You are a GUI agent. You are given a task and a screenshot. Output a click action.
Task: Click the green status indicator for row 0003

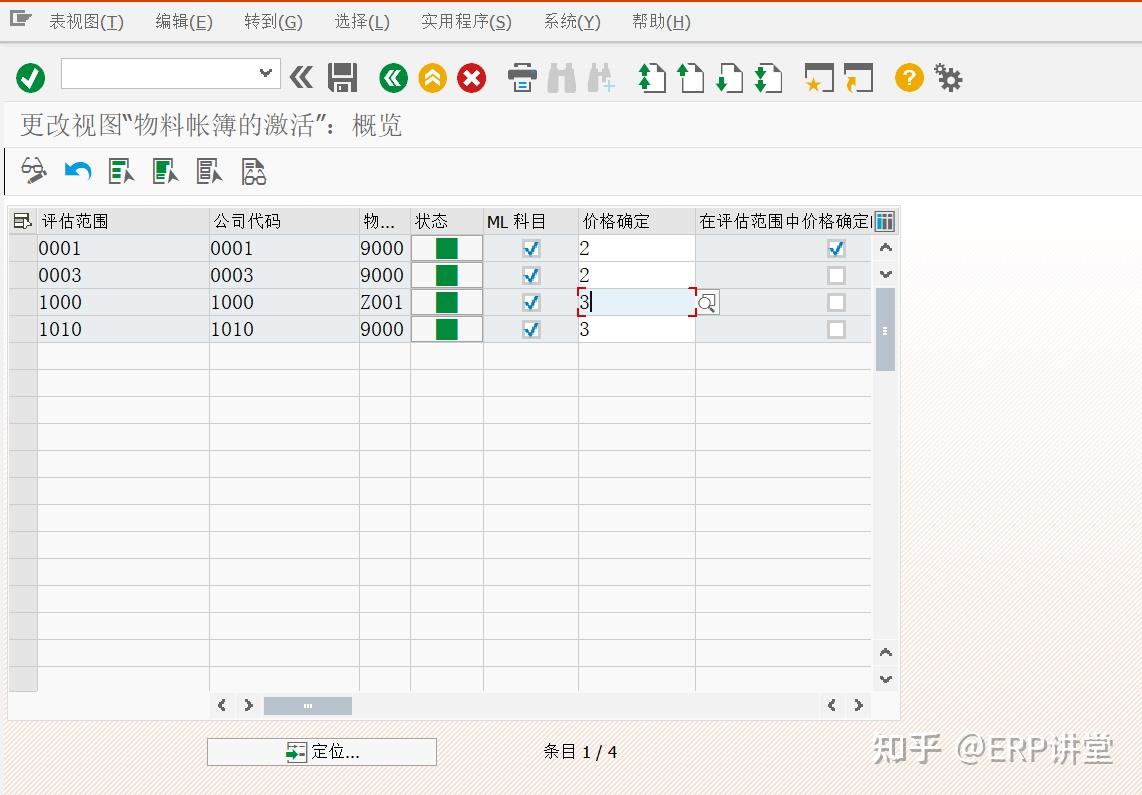click(446, 275)
